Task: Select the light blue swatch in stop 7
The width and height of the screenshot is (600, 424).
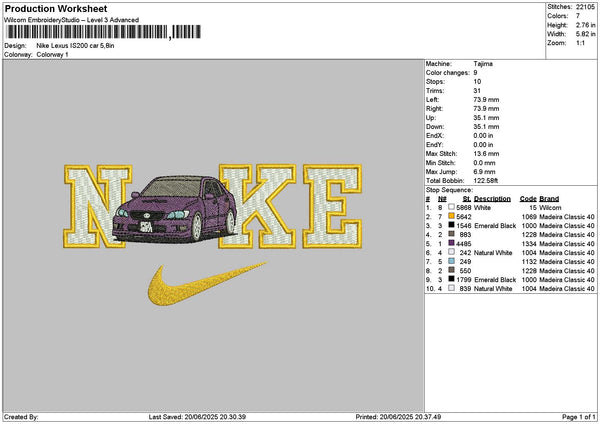Action: (452, 261)
